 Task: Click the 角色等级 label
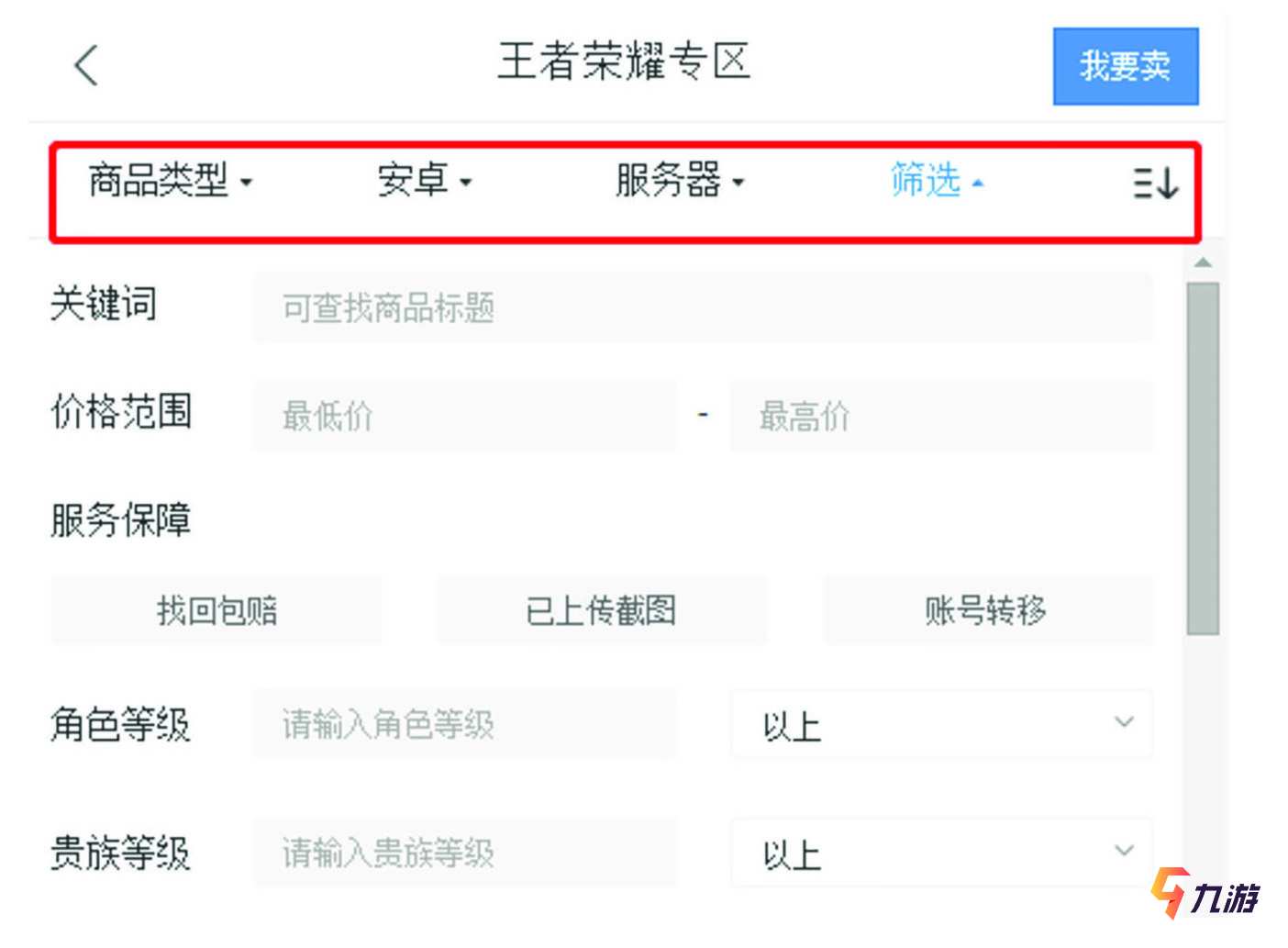pyautogui.click(x=121, y=724)
